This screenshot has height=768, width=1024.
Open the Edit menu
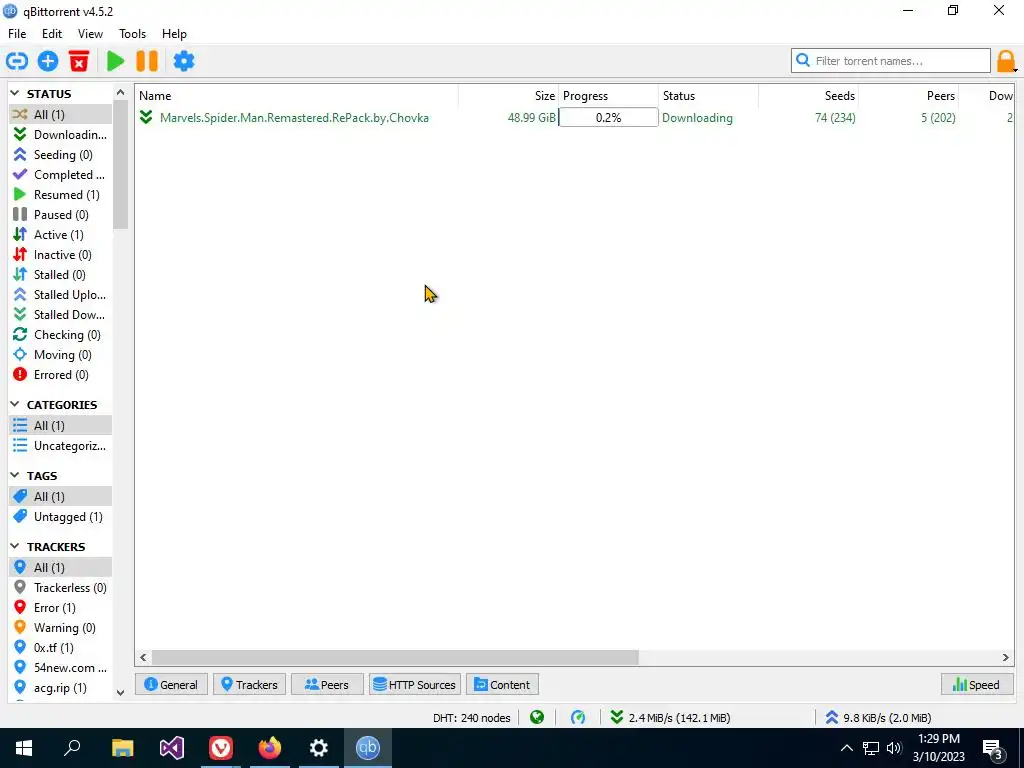[x=52, y=34]
